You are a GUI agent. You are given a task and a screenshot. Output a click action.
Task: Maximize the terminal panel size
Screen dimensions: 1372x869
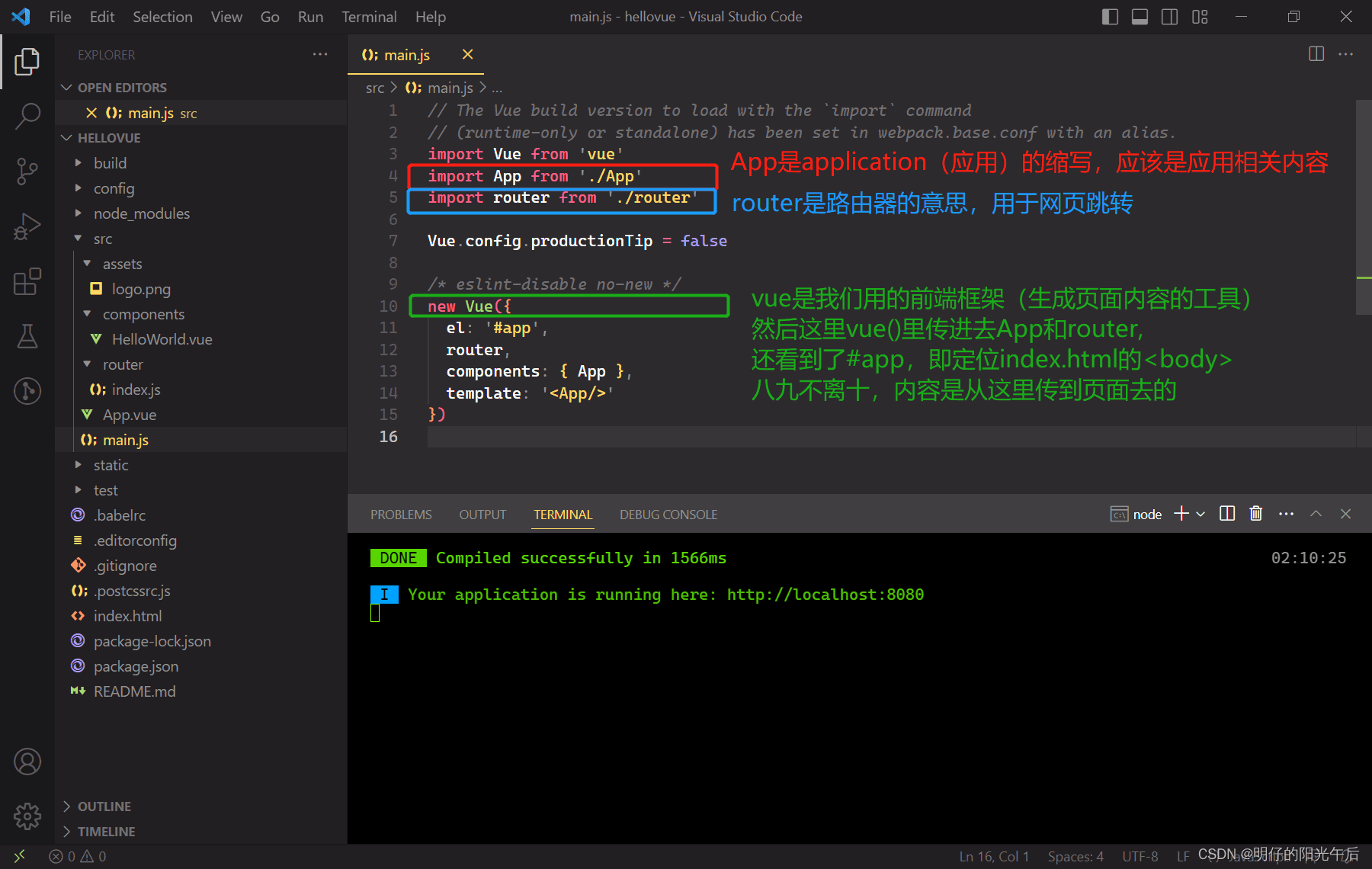tap(1316, 514)
